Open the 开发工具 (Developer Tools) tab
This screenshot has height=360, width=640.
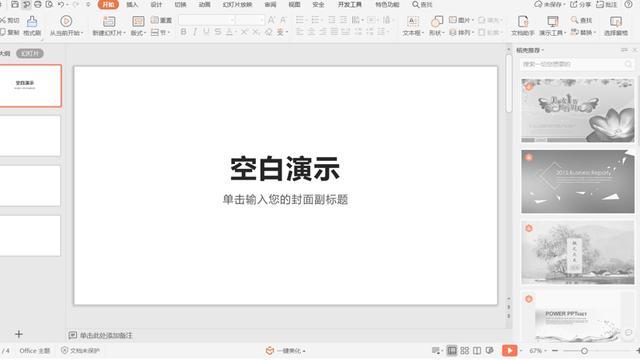click(x=349, y=4)
